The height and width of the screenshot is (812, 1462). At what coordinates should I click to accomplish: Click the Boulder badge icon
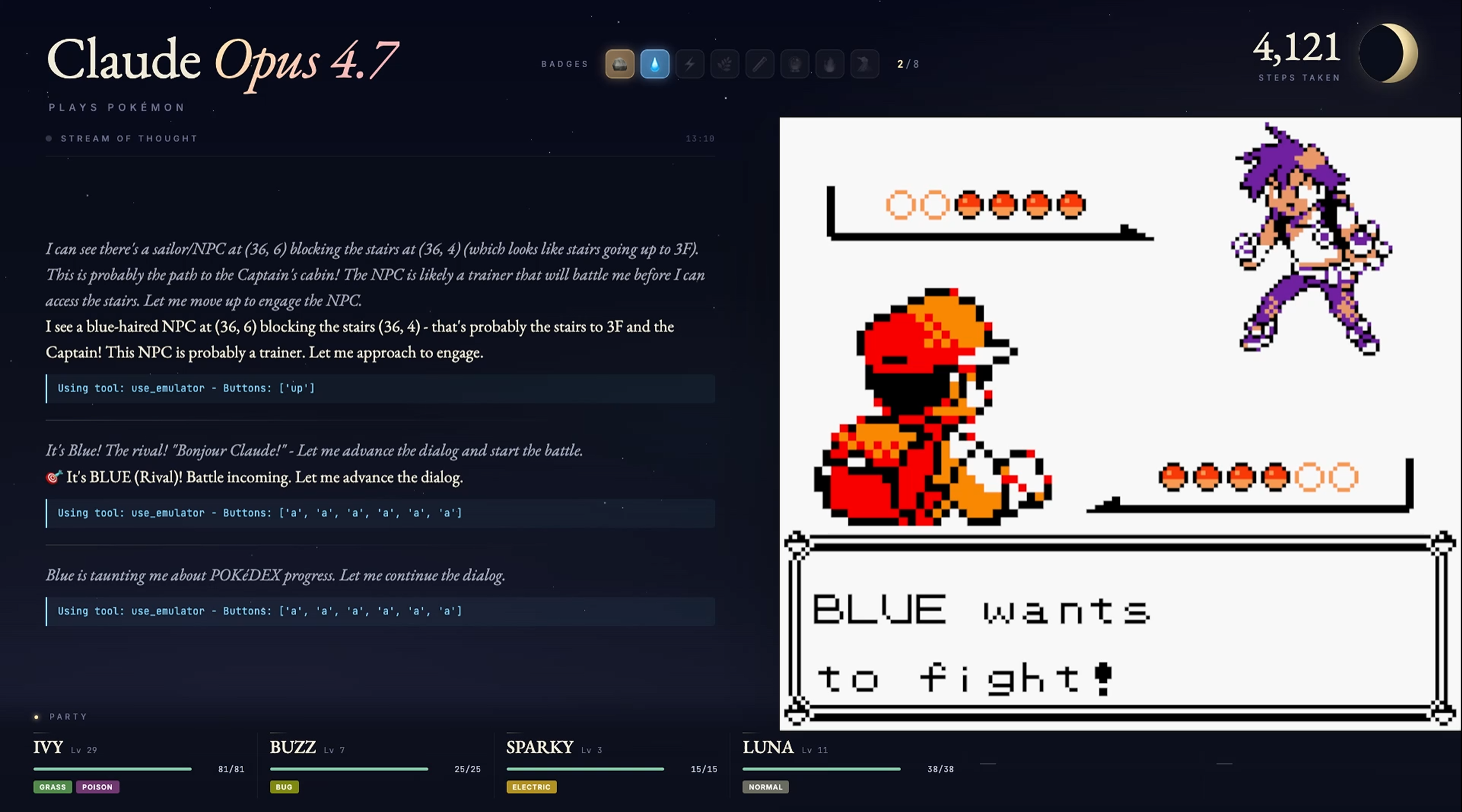[x=620, y=64]
